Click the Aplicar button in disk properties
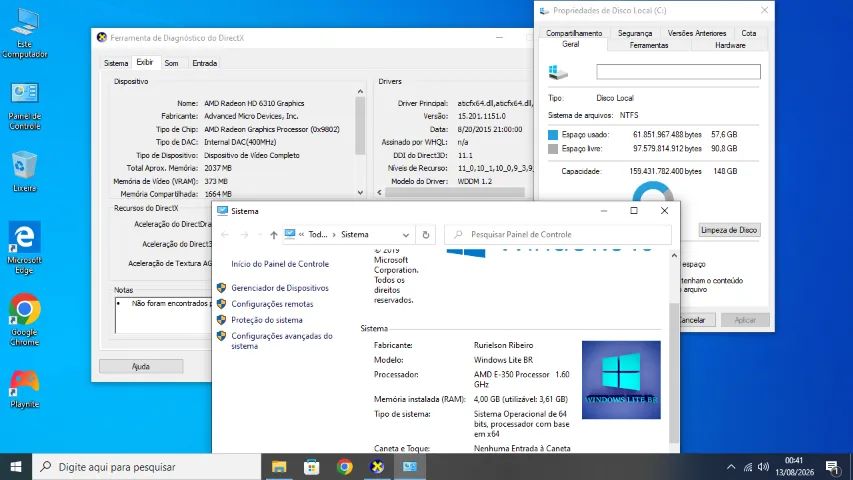The height and width of the screenshot is (480, 853). click(x=745, y=320)
